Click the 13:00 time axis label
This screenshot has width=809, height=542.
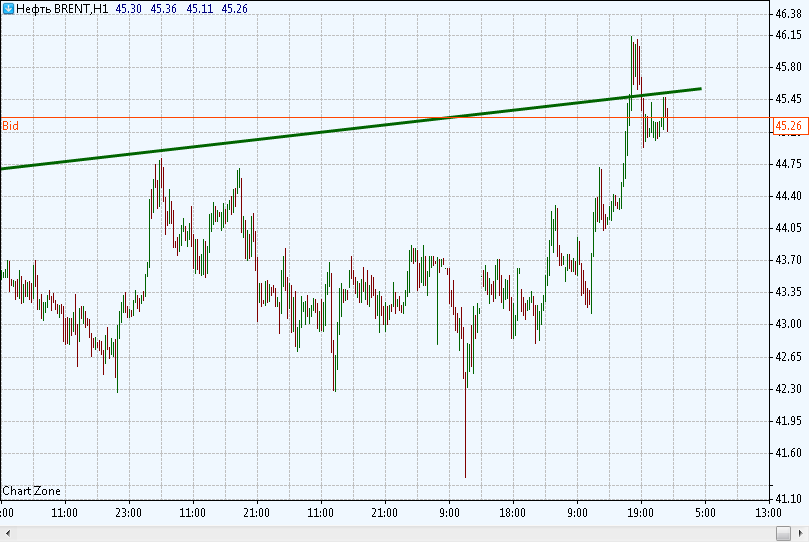pos(768,513)
